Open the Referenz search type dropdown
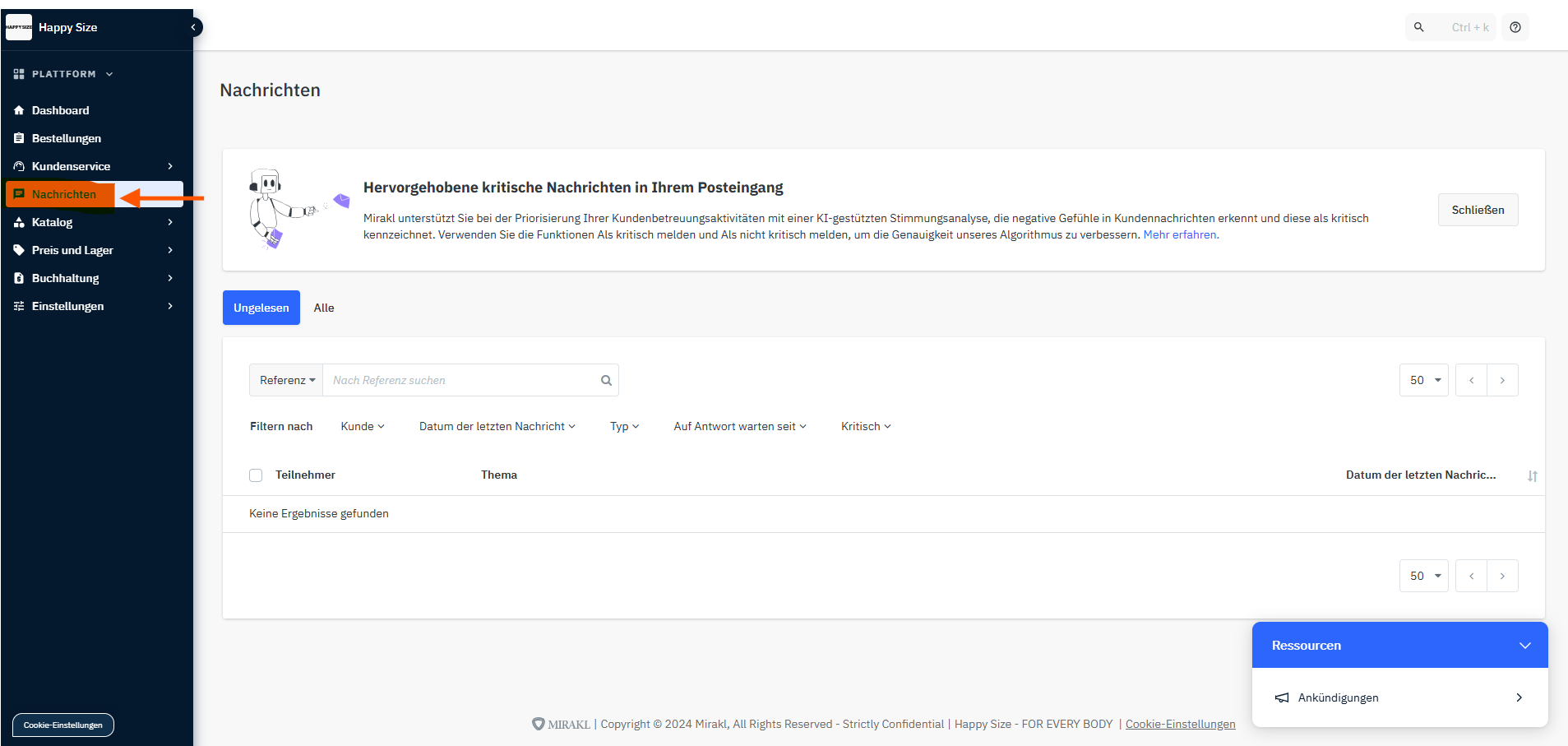The height and width of the screenshot is (746, 1568). [x=286, y=380]
